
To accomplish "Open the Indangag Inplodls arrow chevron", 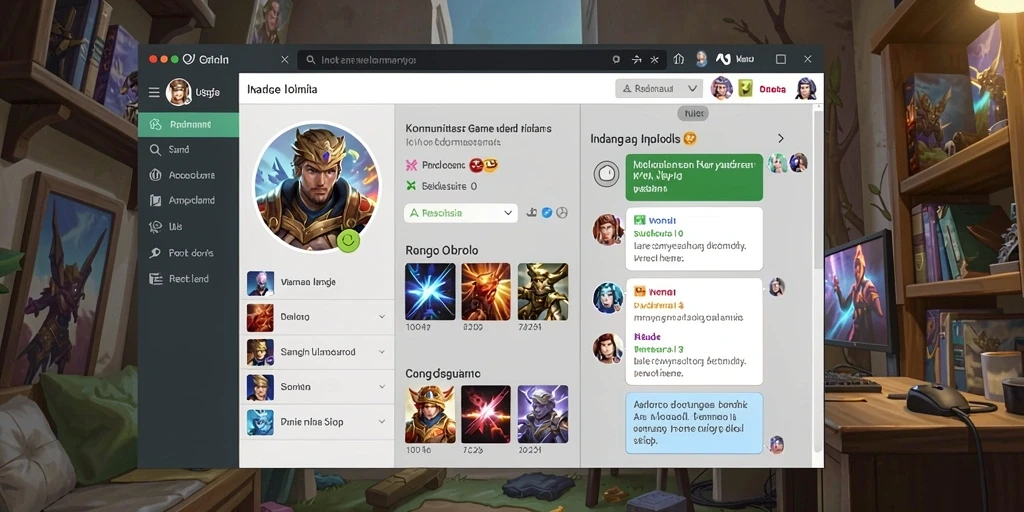I will (780, 138).
